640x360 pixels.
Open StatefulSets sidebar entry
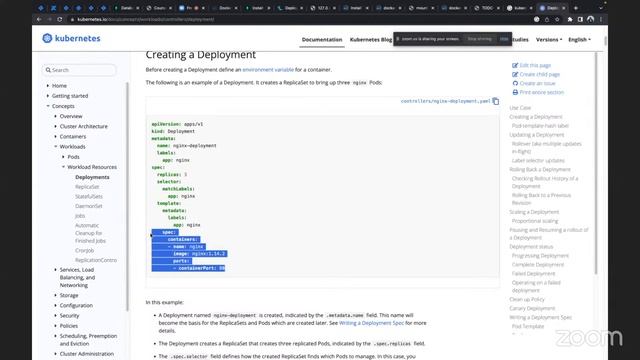(x=89, y=196)
